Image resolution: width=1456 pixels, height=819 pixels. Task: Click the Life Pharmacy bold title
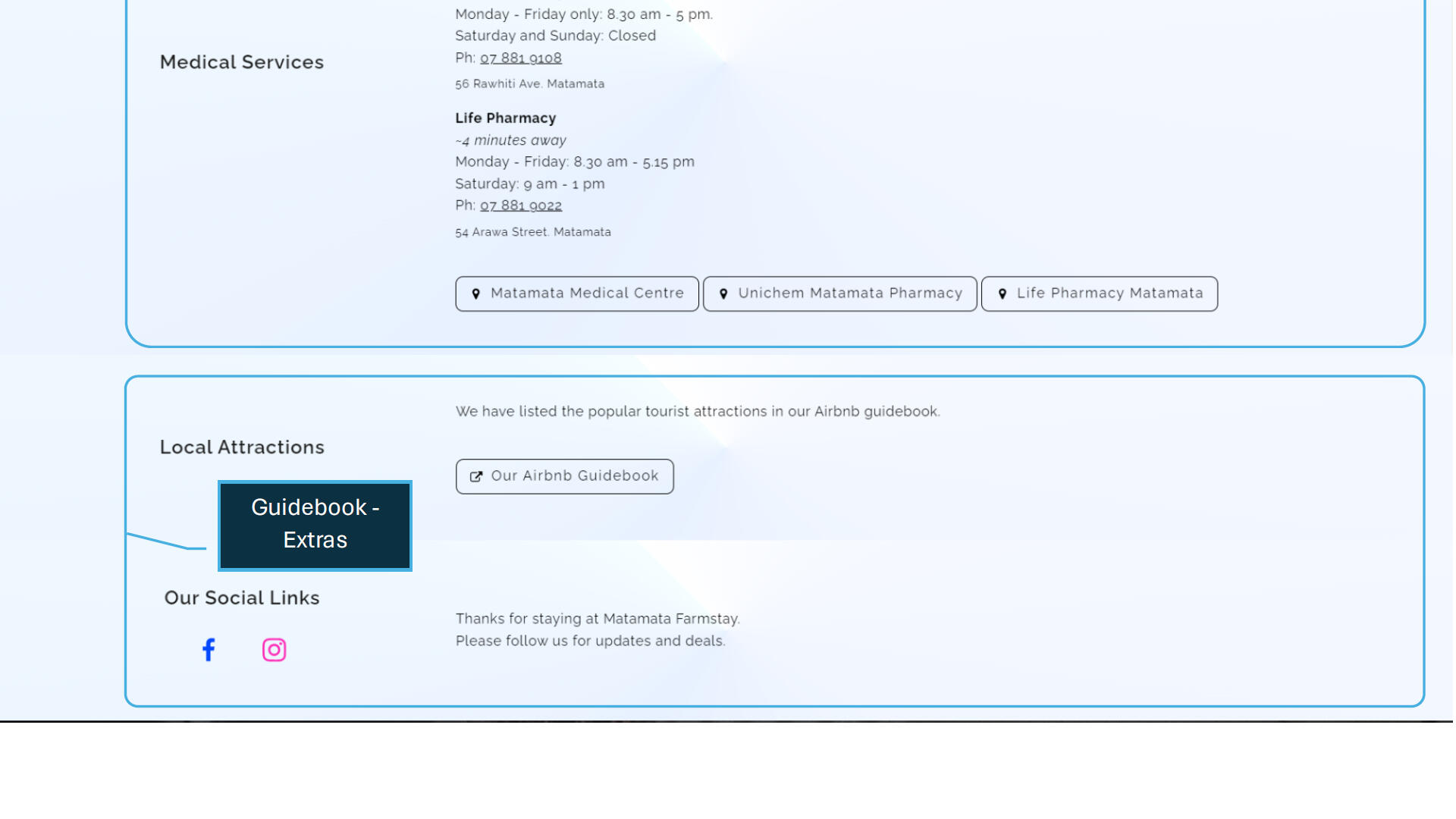(x=506, y=118)
